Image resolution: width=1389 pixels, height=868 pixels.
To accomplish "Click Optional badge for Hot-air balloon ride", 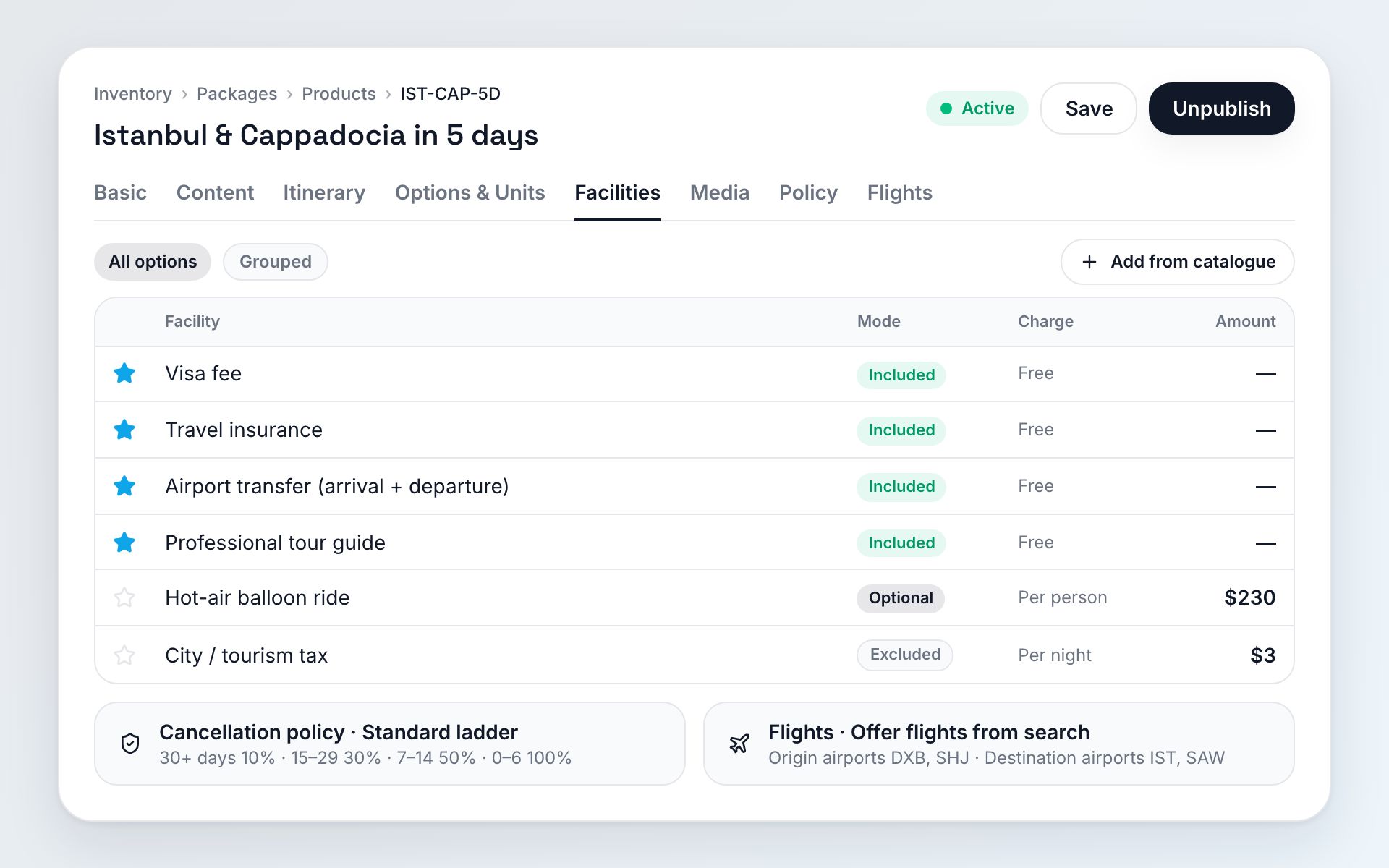I will pos(901,598).
